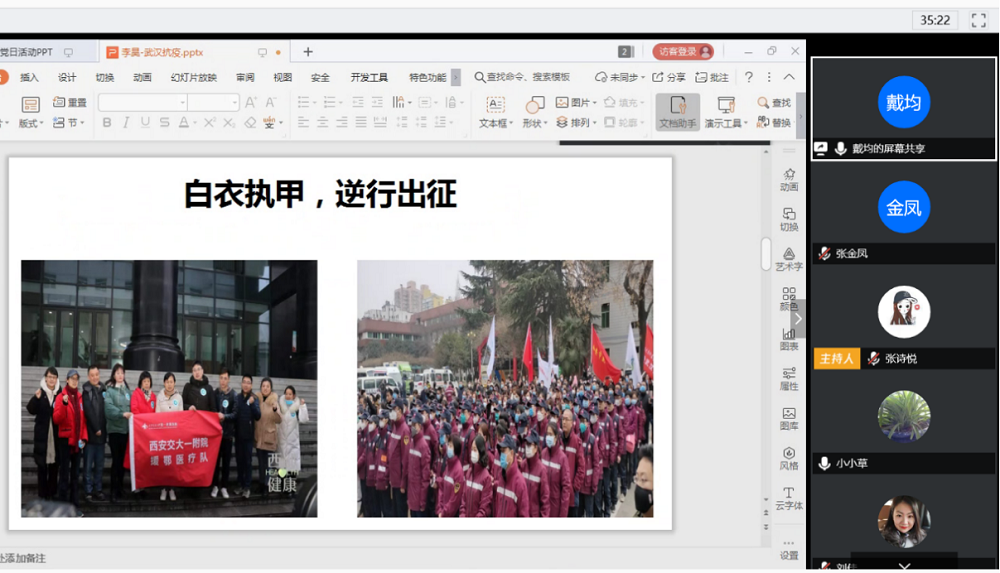Click the 金凤 participant avatar
This screenshot has width=1000, height=573.
[904, 207]
